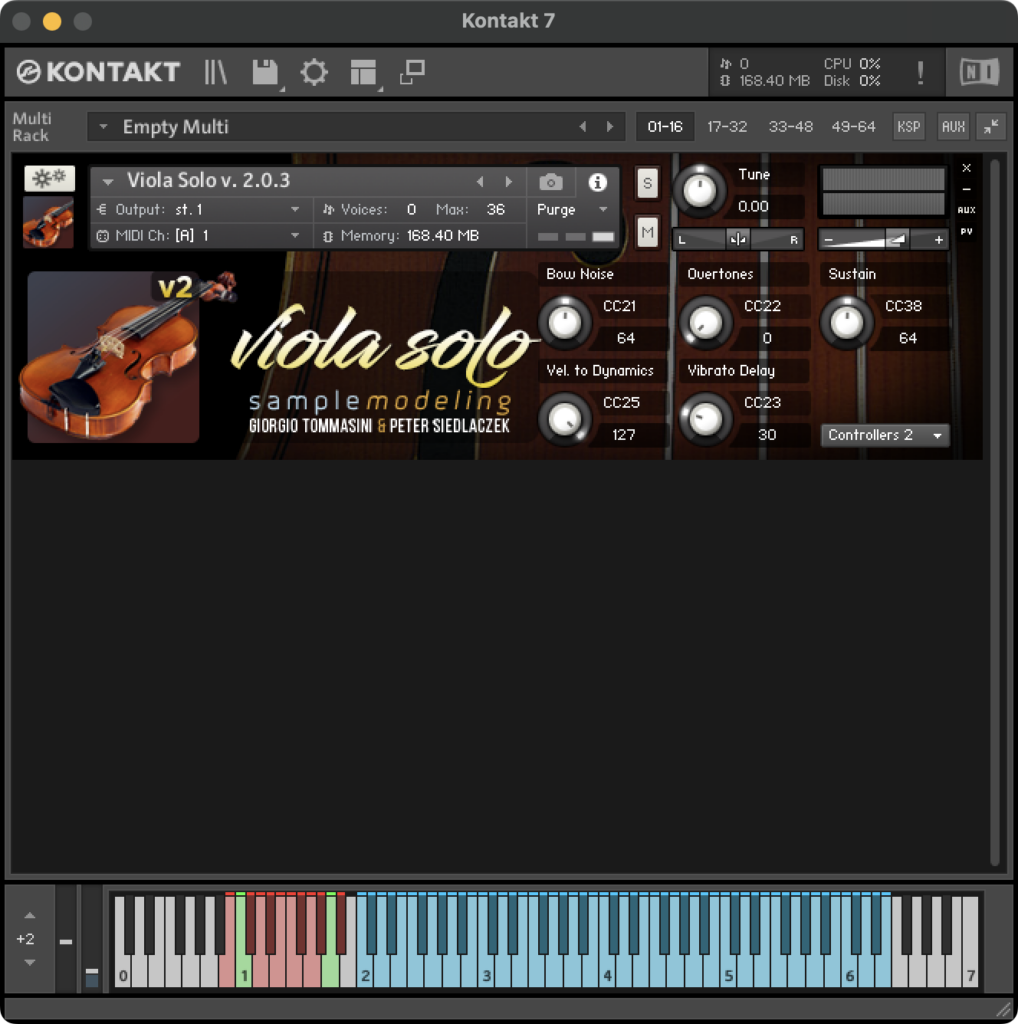This screenshot has width=1018, height=1024.
Task: Click the Bow Noise CC21 knob
Action: click(x=565, y=322)
